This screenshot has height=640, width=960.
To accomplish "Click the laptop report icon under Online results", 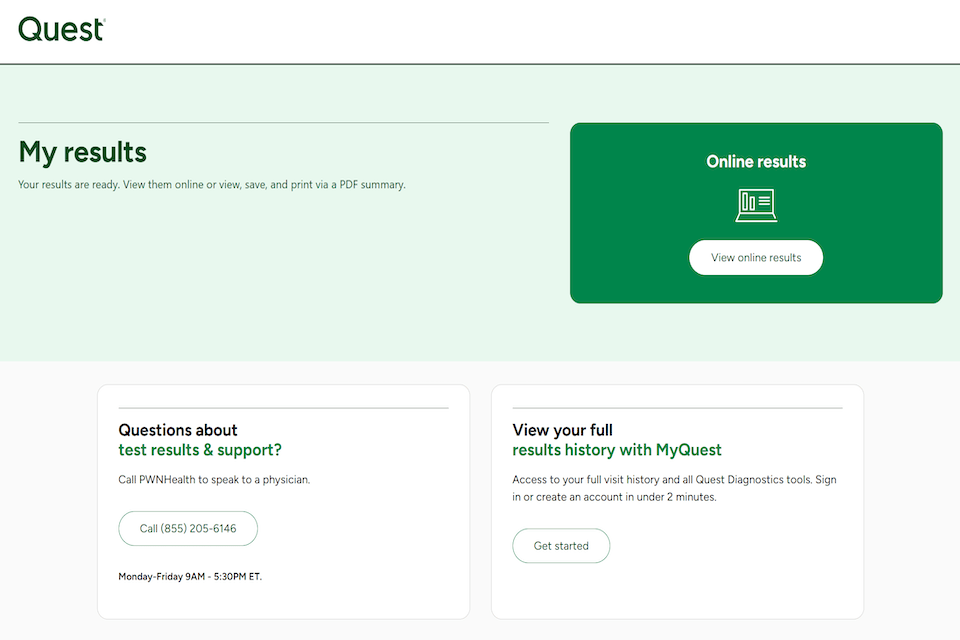I will (x=756, y=205).
